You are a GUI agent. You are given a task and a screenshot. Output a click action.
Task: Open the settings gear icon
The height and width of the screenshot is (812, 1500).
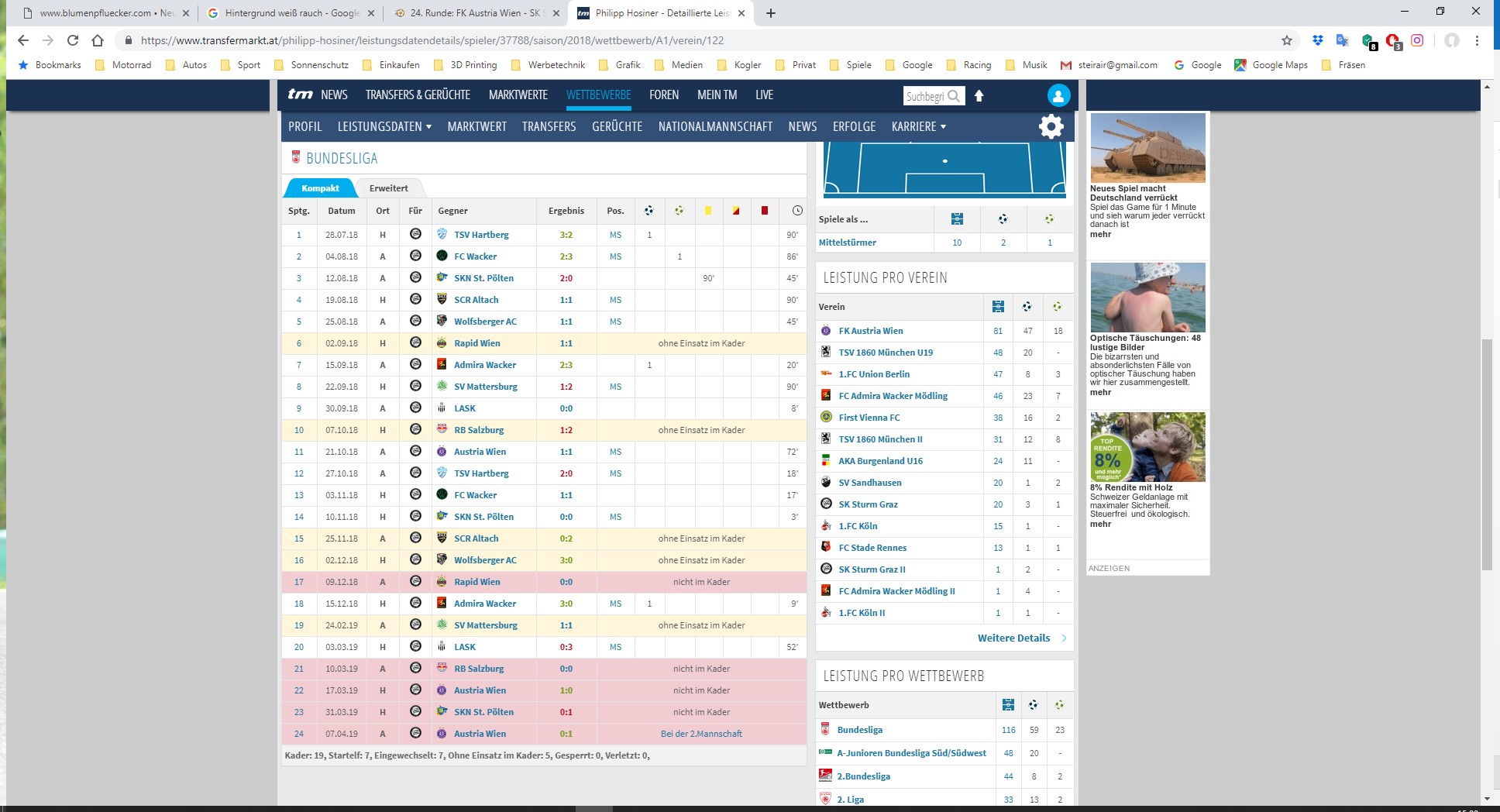pyautogui.click(x=1051, y=126)
